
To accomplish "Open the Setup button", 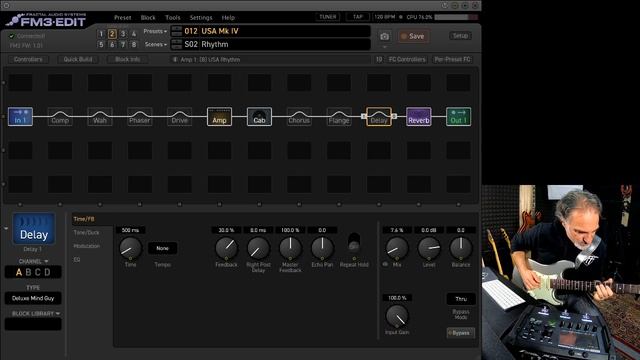I will (460, 36).
